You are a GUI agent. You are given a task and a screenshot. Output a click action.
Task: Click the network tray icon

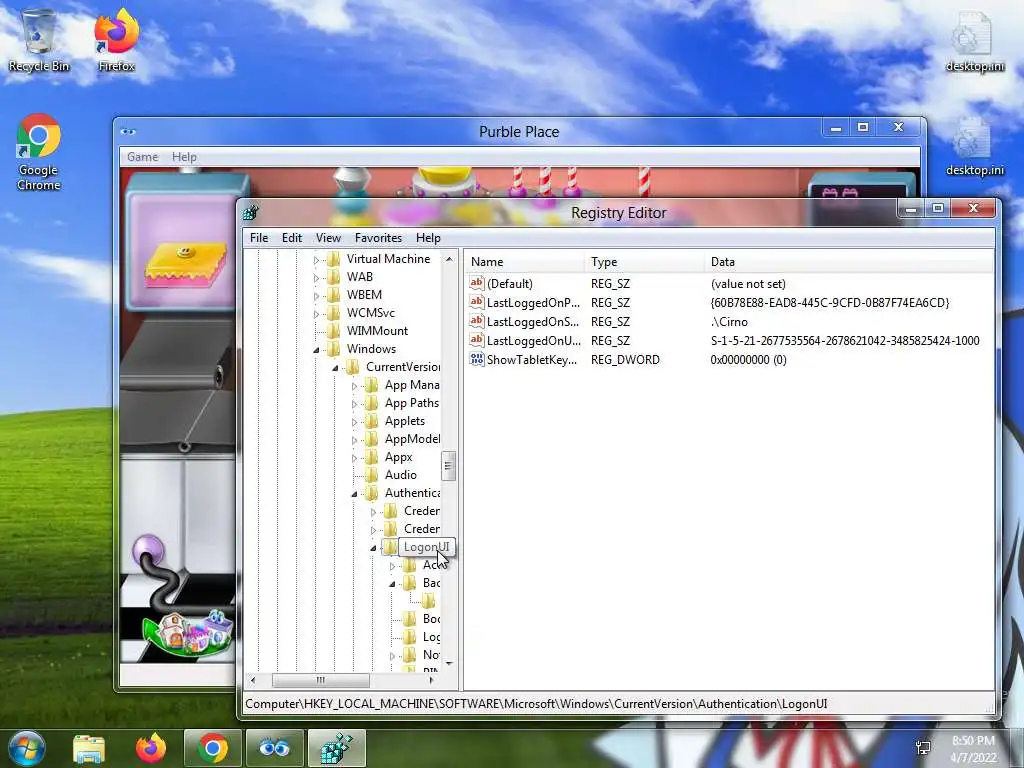click(923, 748)
